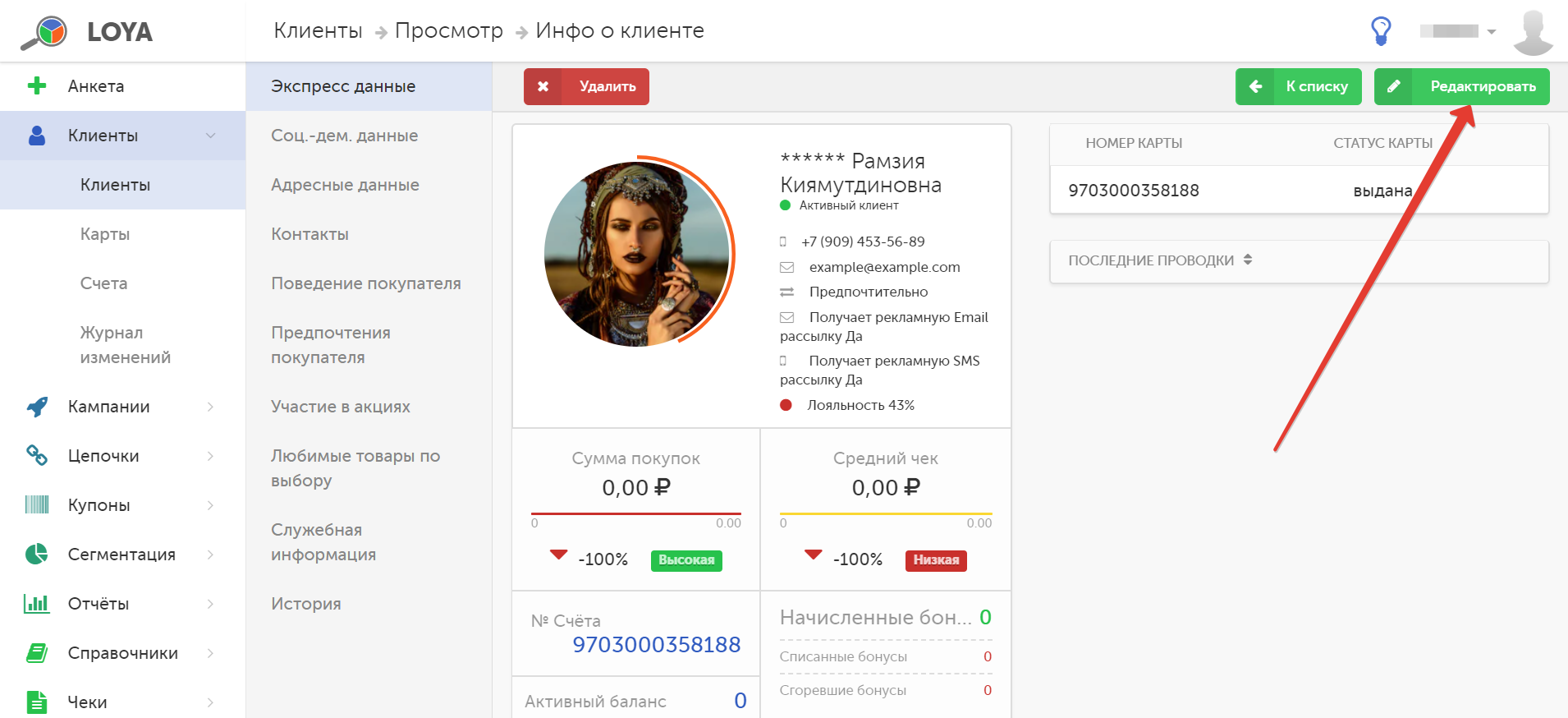Click the exchange arrows icon beside Предпочтительно
The height and width of the screenshot is (718, 1568).
(x=786, y=292)
